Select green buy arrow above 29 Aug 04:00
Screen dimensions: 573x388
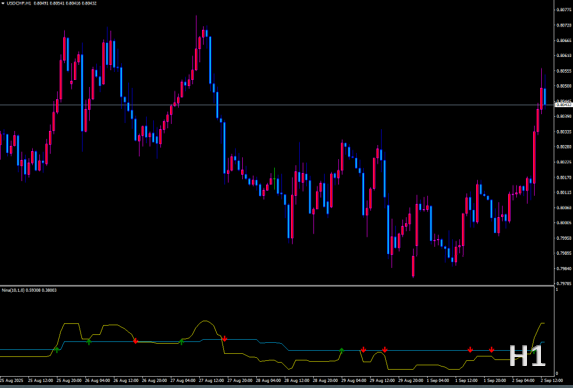(342, 350)
